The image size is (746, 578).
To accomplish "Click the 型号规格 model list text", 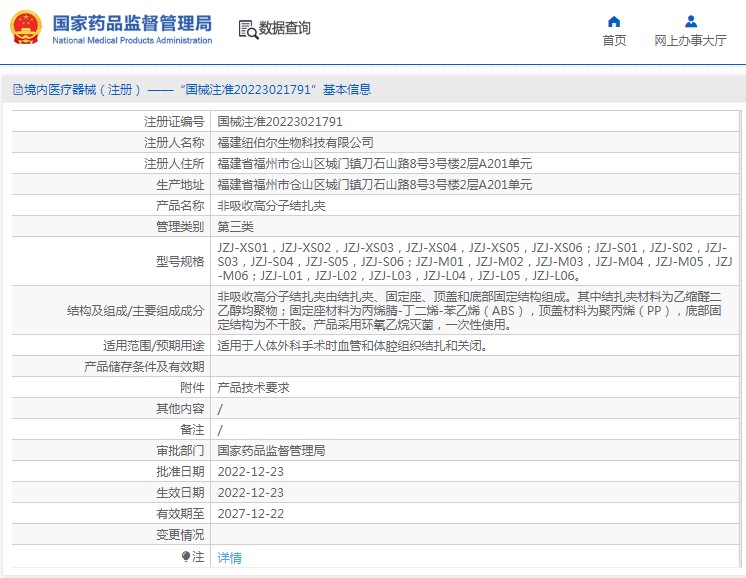I will (475, 262).
